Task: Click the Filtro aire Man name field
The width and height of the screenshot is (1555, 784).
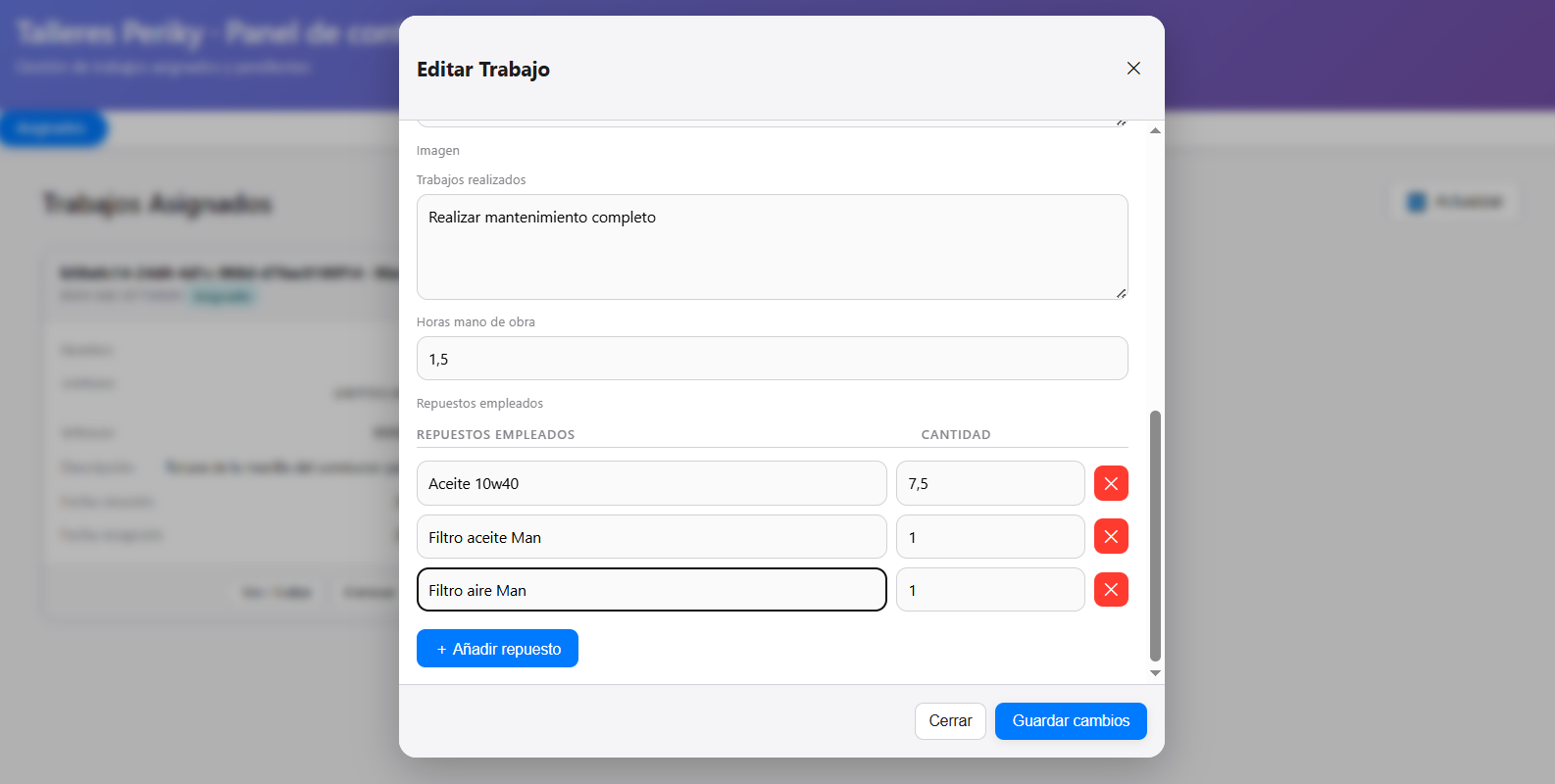Action: [651, 590]
